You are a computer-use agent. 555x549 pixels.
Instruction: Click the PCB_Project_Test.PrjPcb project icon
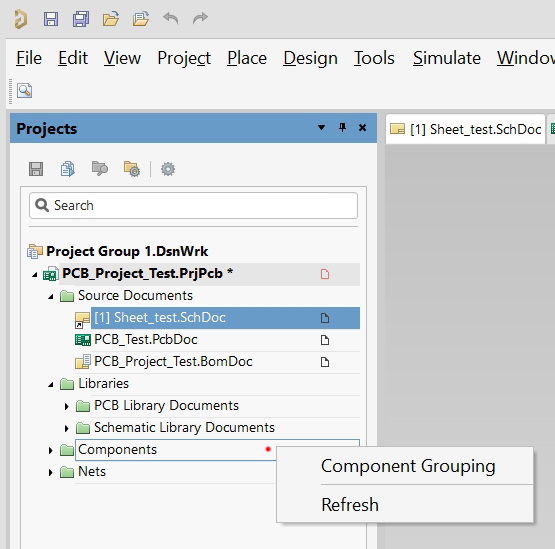click(x=50, y=274)
